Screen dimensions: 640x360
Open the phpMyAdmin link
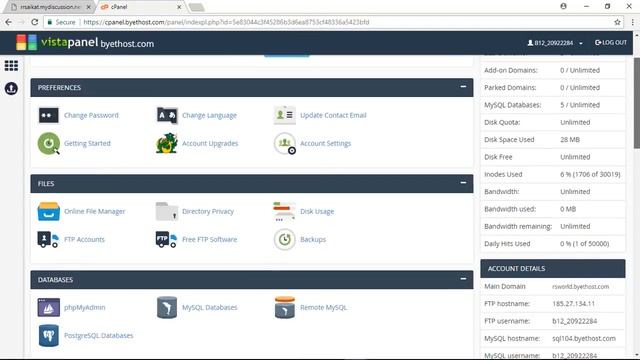pos(84,307)
